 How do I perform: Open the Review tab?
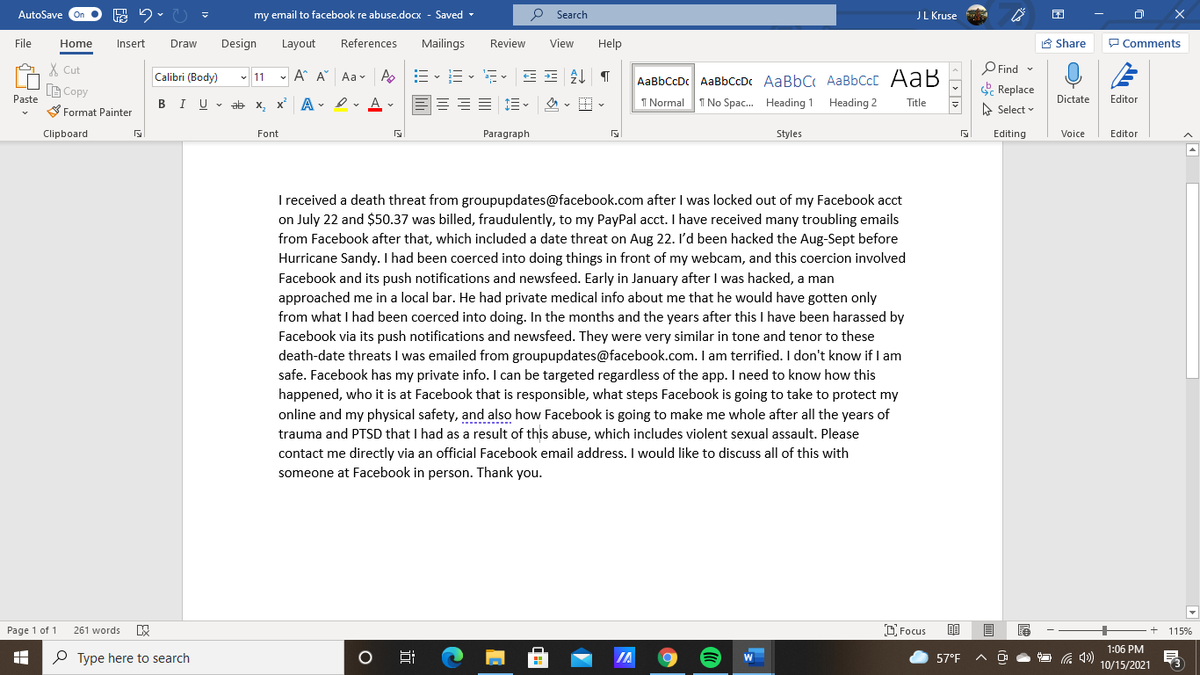508,44
